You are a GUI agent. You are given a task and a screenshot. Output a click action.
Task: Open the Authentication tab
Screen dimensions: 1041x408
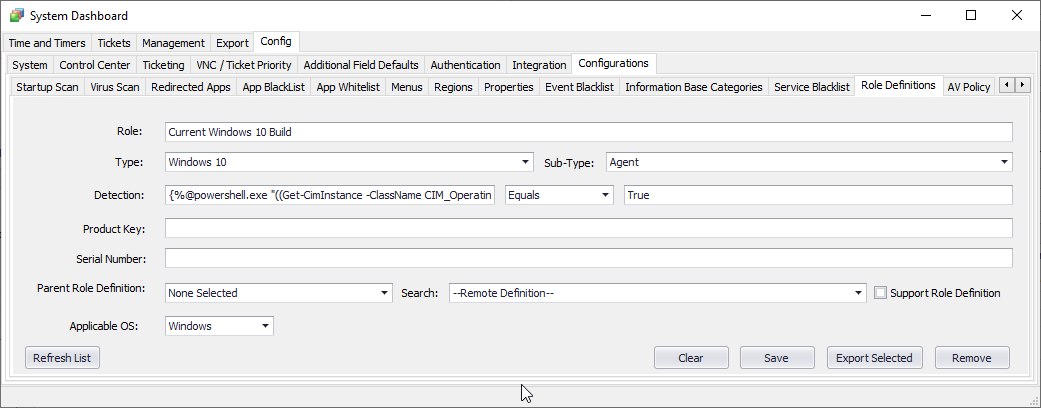465,65
